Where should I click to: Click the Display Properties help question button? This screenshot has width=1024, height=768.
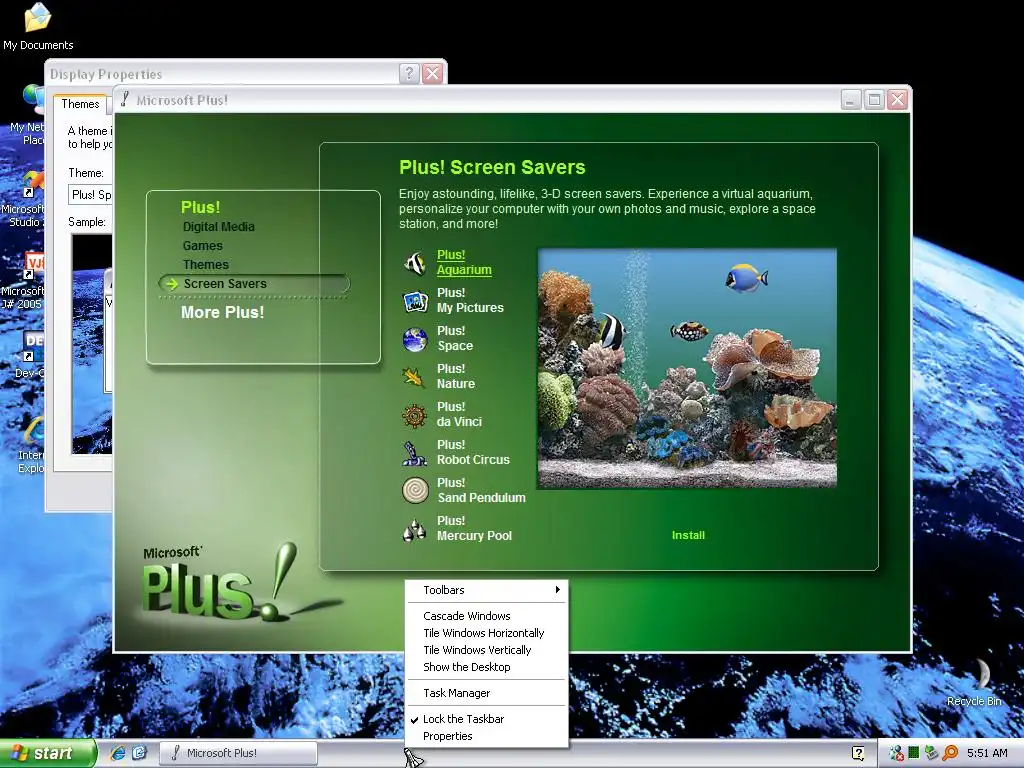pyautogui.click(x=409, y=73)
